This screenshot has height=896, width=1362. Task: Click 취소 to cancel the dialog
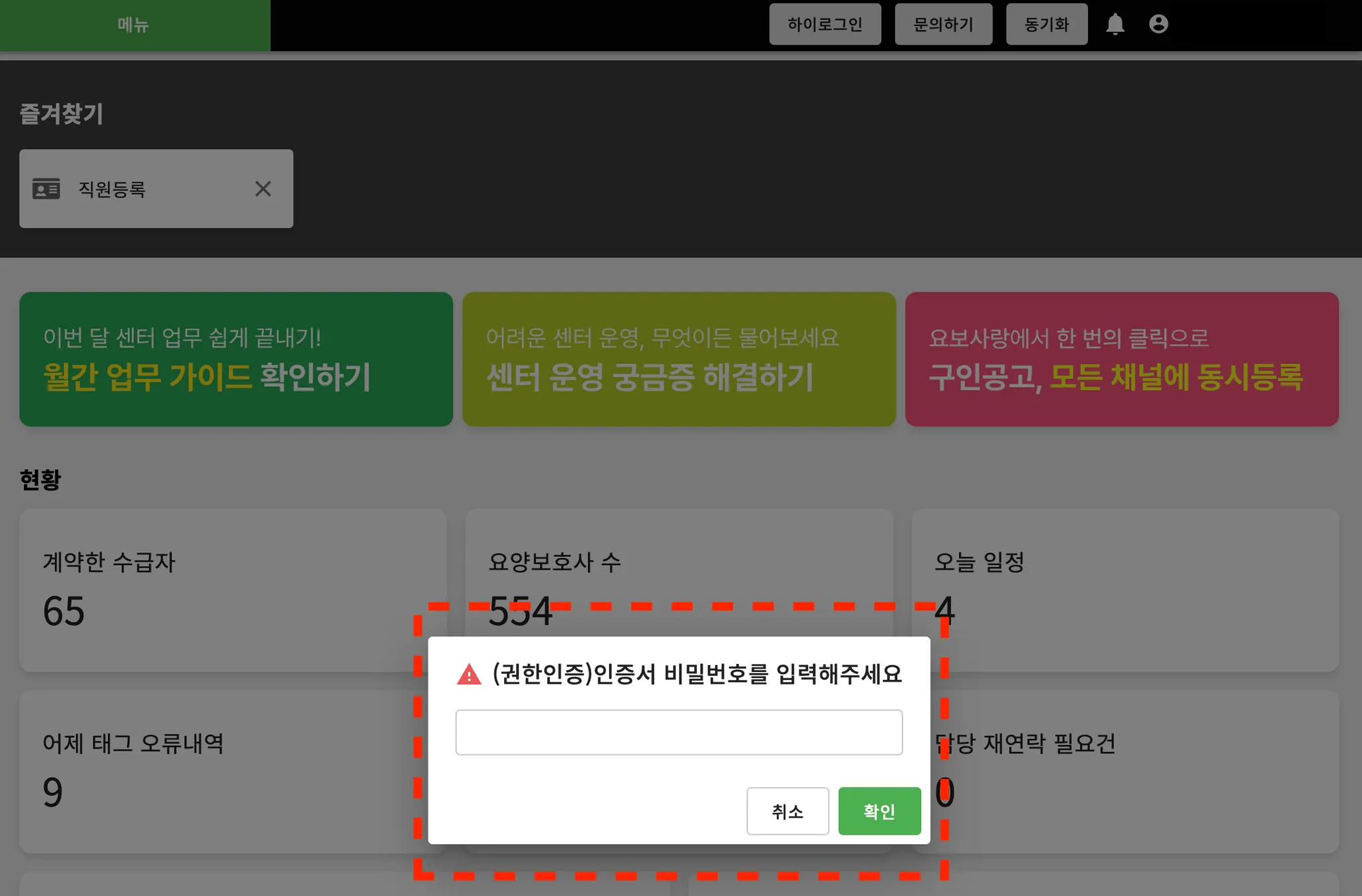(787, 811)
